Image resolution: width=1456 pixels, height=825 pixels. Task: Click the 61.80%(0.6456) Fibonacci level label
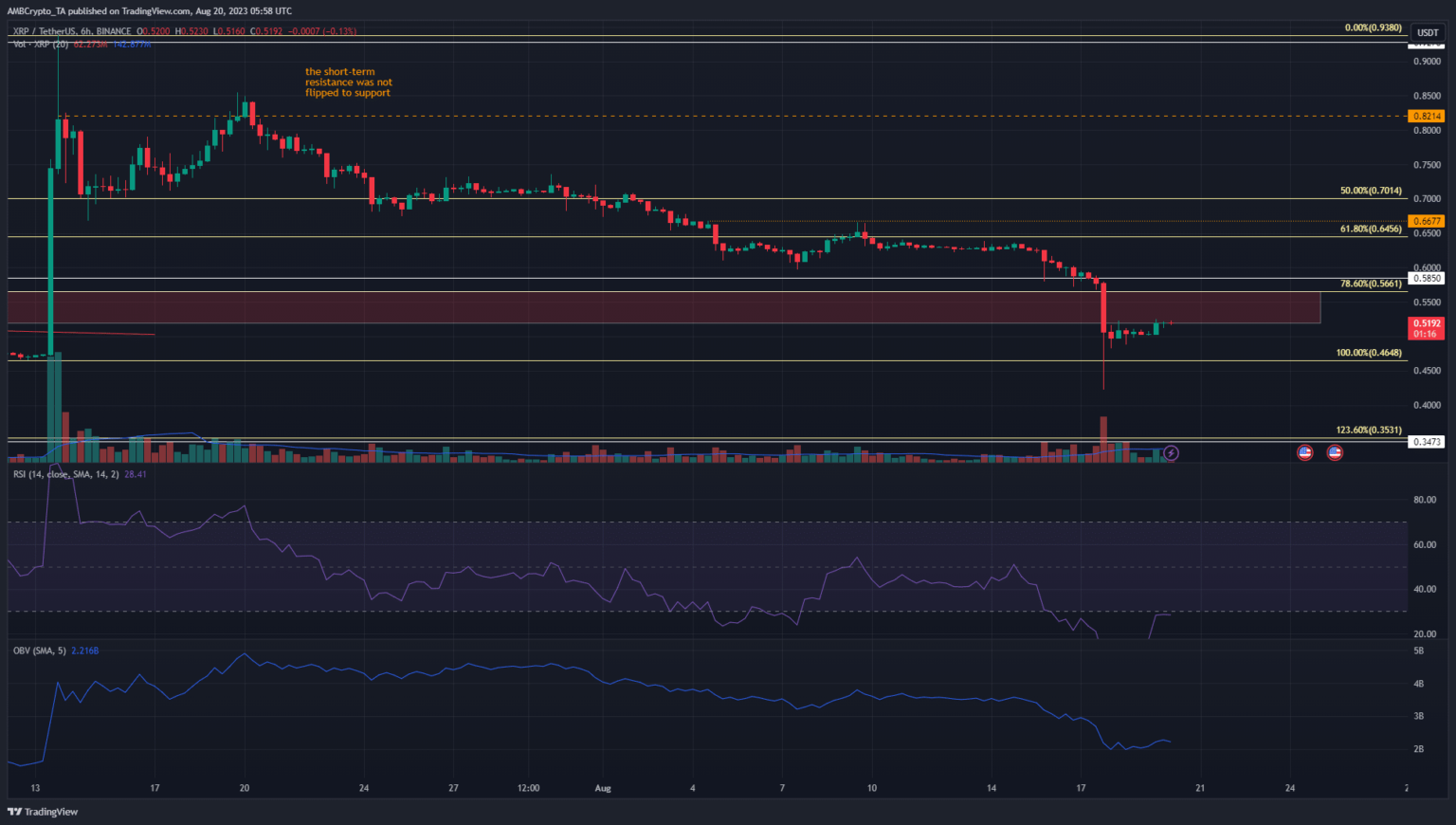tap(1370, 229)
